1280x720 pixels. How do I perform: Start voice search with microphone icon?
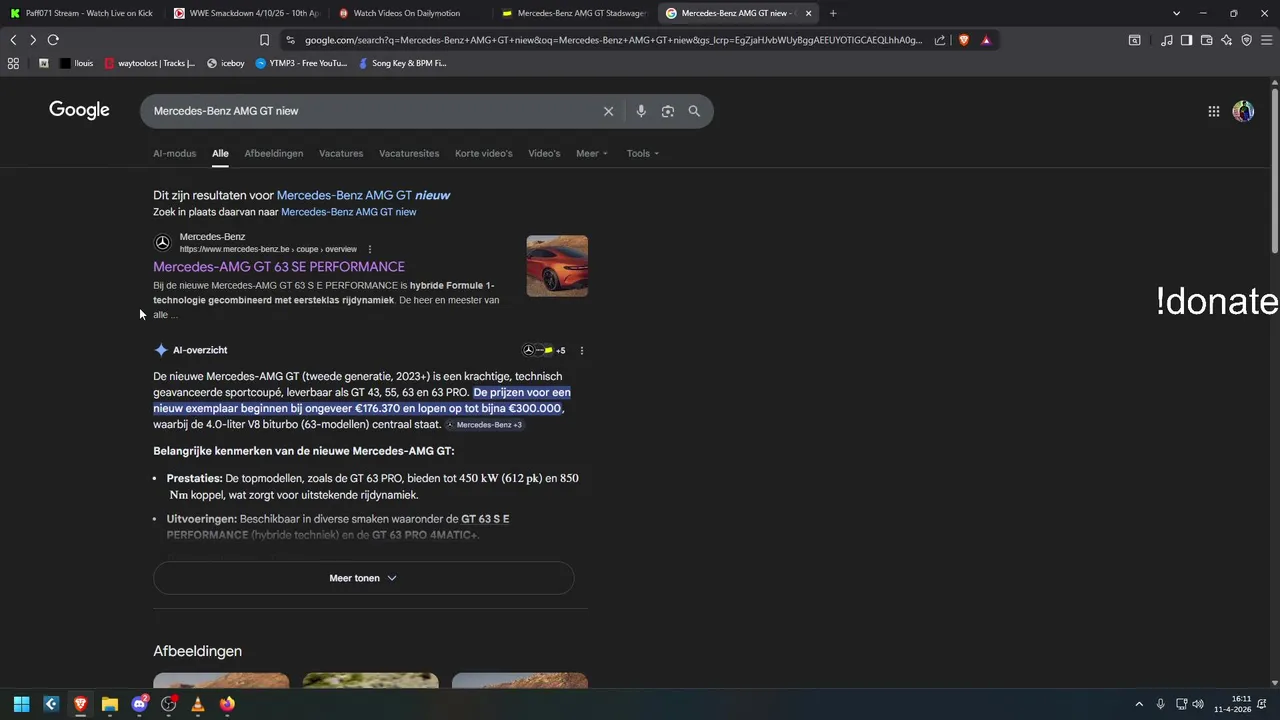641,111
